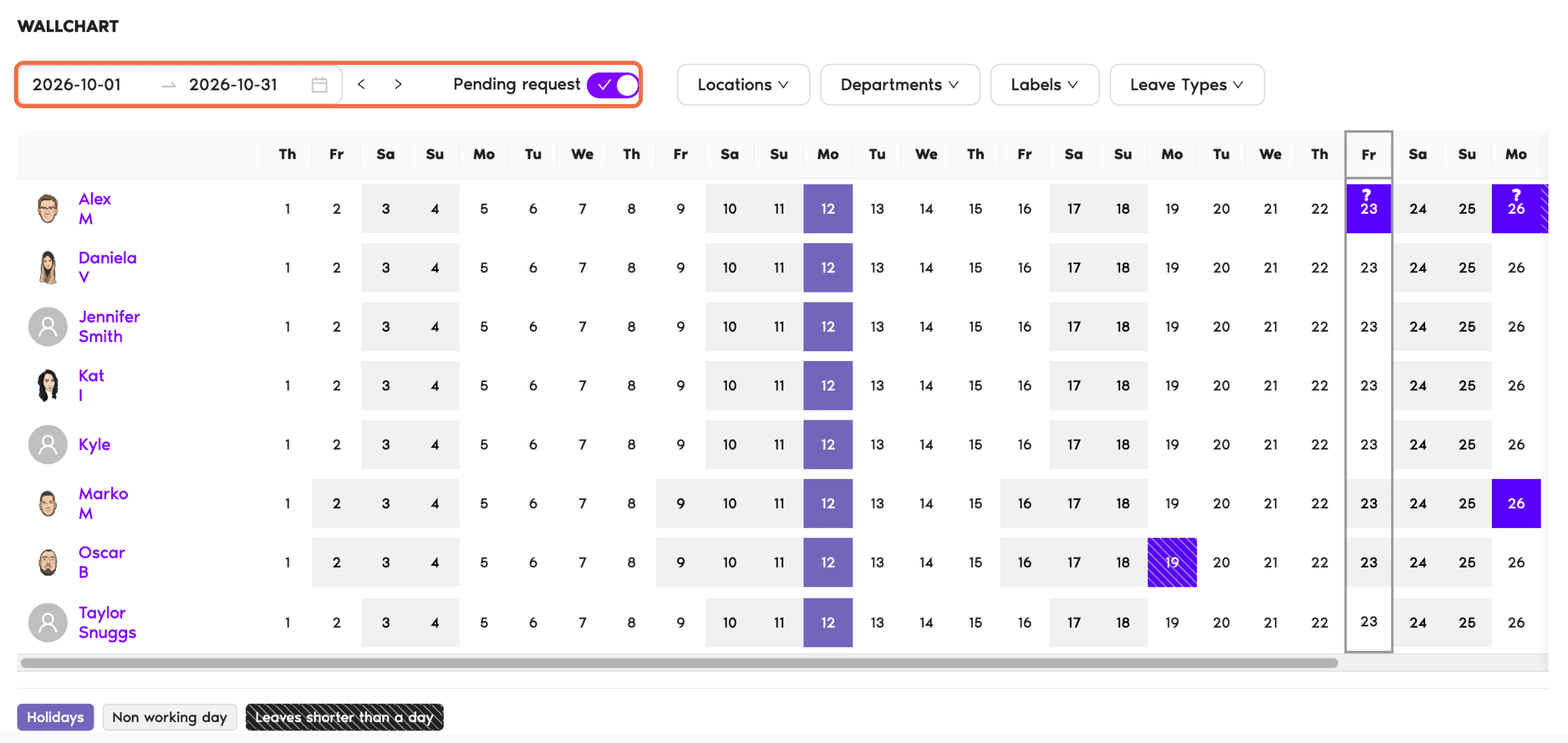Image resolution: width=1568 pixels, height=743 pixels.
Task: Click the highlighted Fr column header
Action: [1368, 154]
